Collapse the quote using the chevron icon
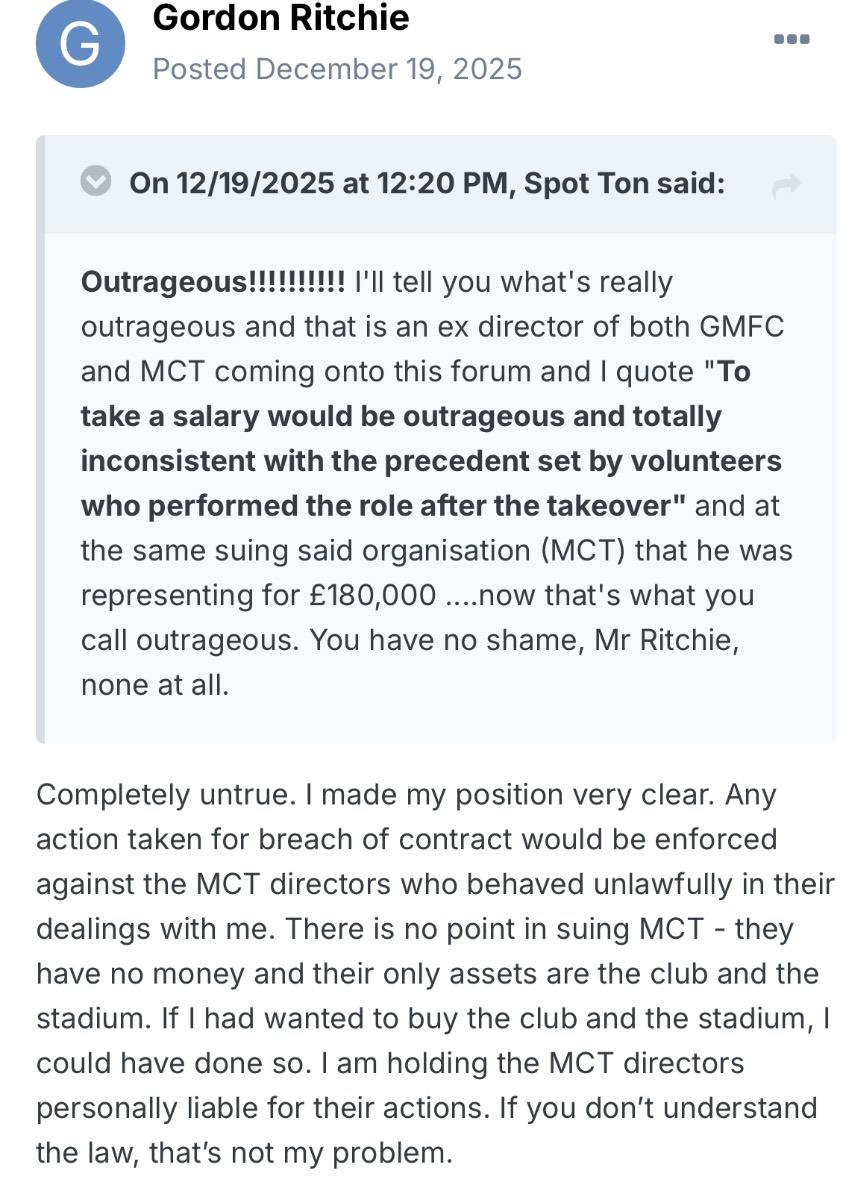The height and width of the screenshot is (1200, 843). point(96,184)
